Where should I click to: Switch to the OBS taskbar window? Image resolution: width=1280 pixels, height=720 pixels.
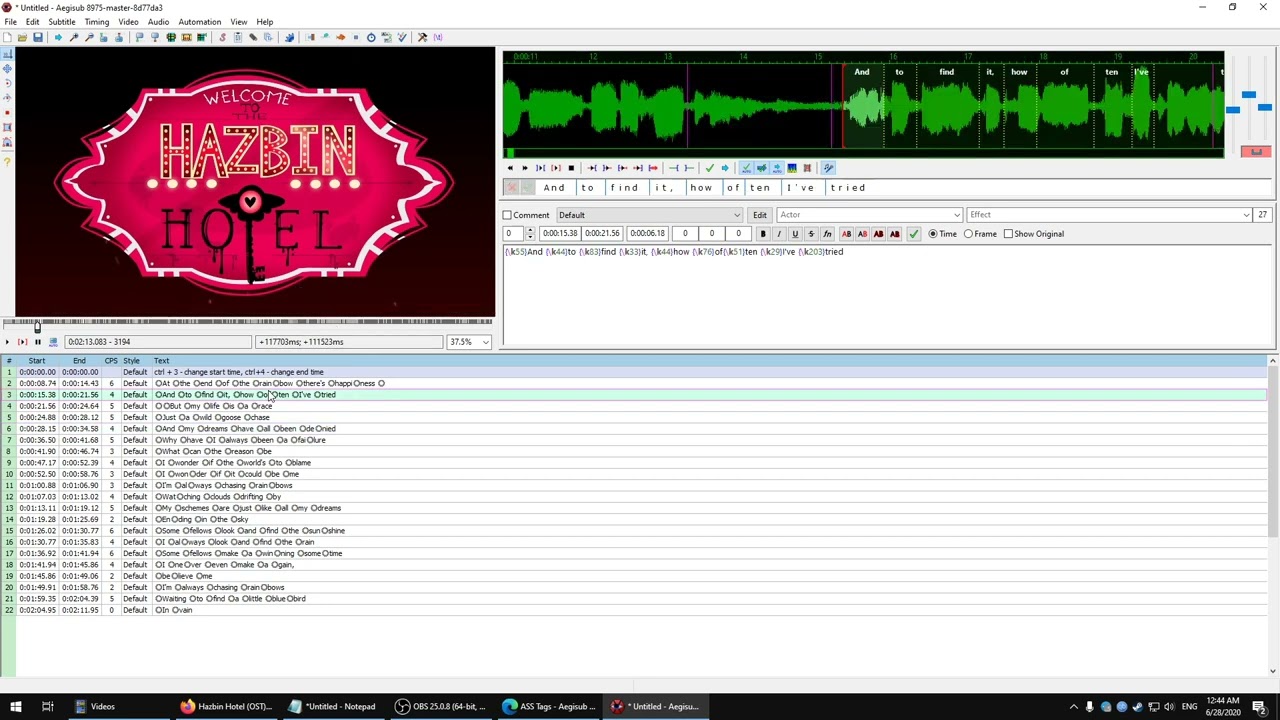440,707
